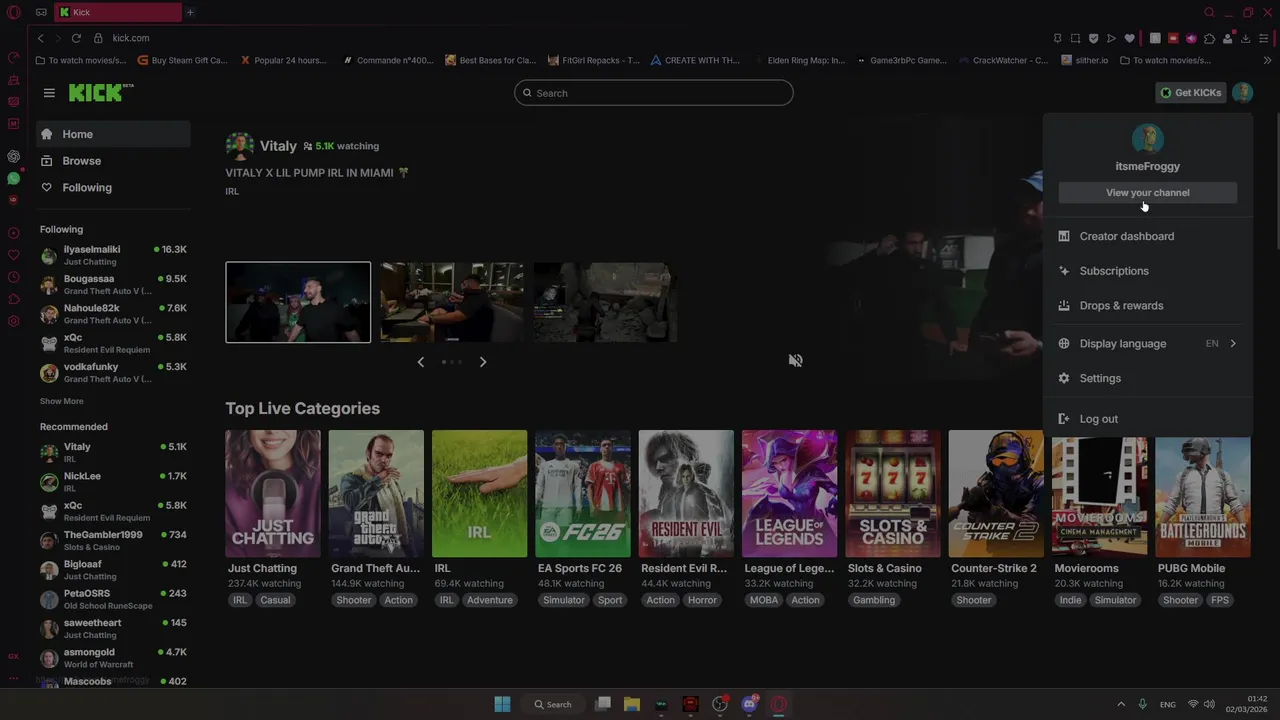This screenshot has height=720, width=1280.
Task: Click the ENG language indicator in taskbar
Action: pyautogui.click(x=1168, y=705)
